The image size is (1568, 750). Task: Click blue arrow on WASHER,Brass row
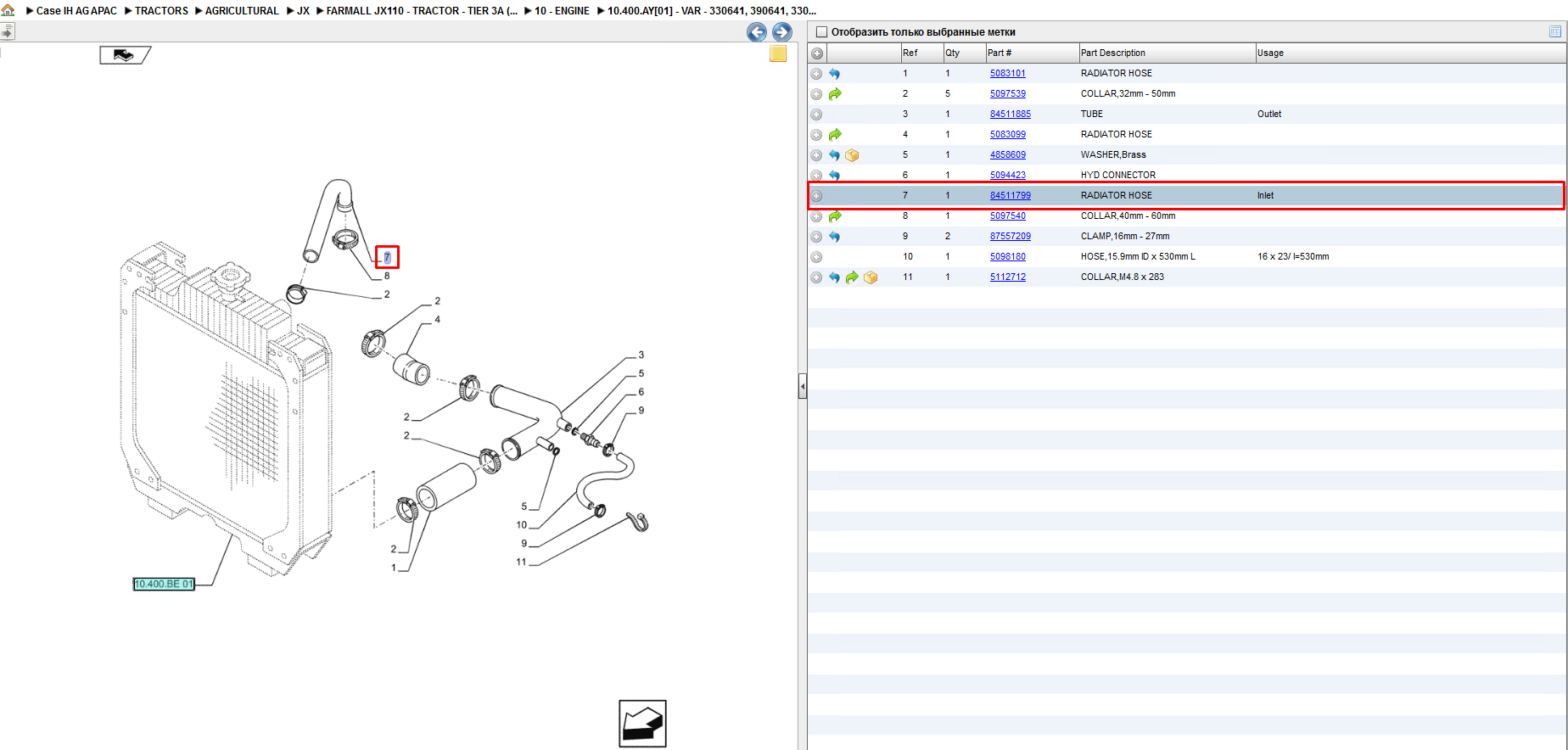(835, 155)
